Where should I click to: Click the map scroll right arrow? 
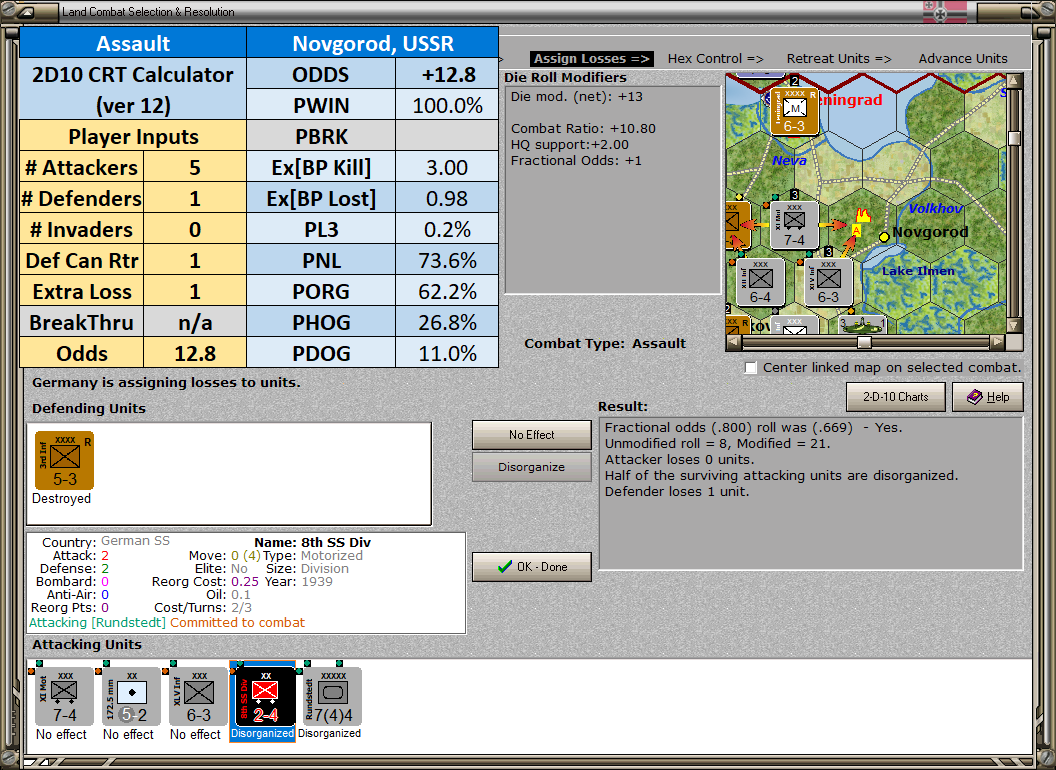click(997, 342)
